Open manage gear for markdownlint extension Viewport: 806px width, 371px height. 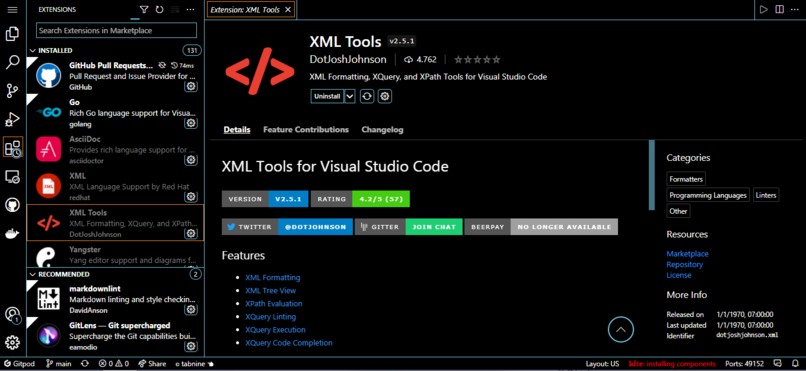click(191, 309)
